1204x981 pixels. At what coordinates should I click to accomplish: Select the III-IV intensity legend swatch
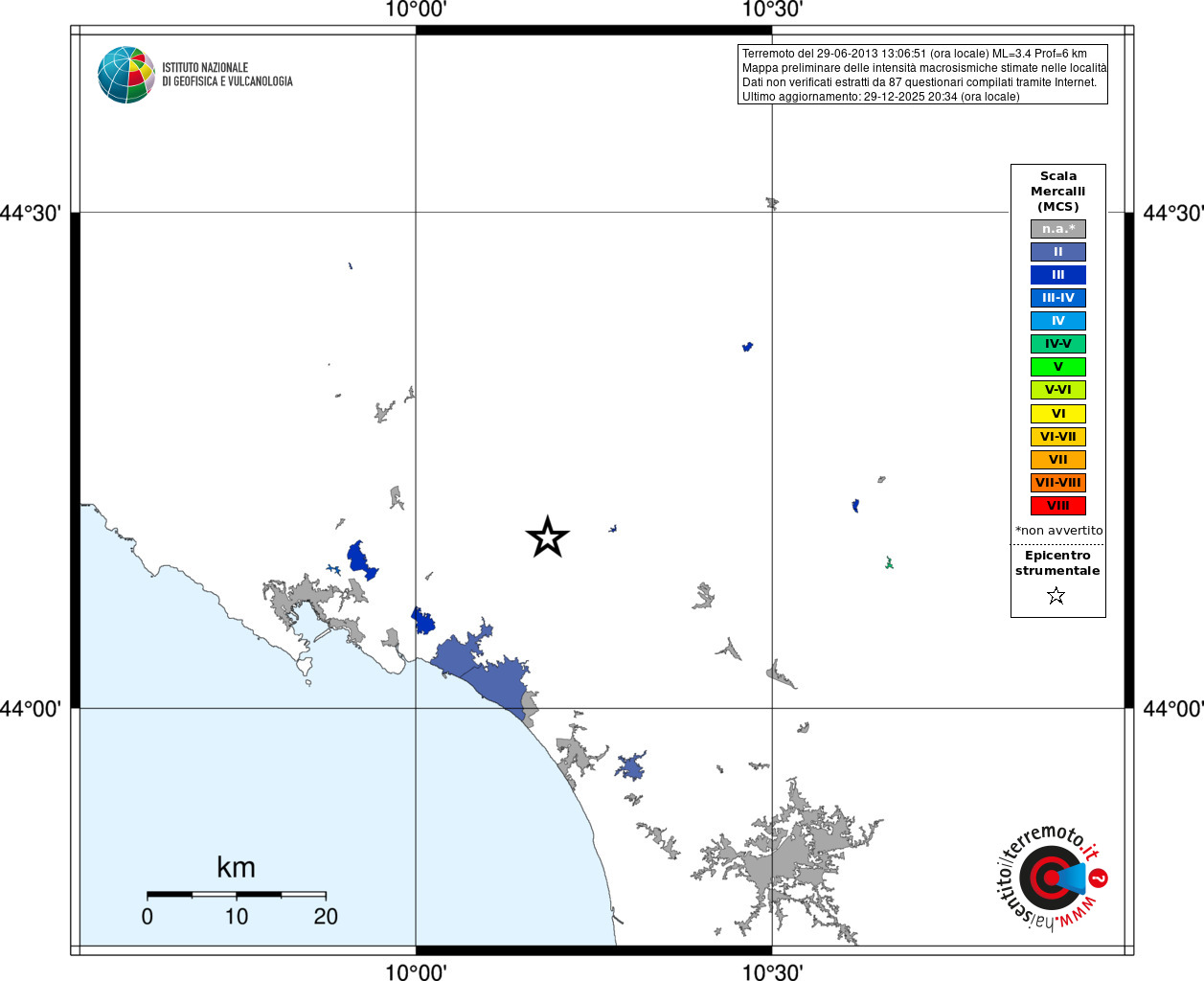click(x=1058, y=298)
